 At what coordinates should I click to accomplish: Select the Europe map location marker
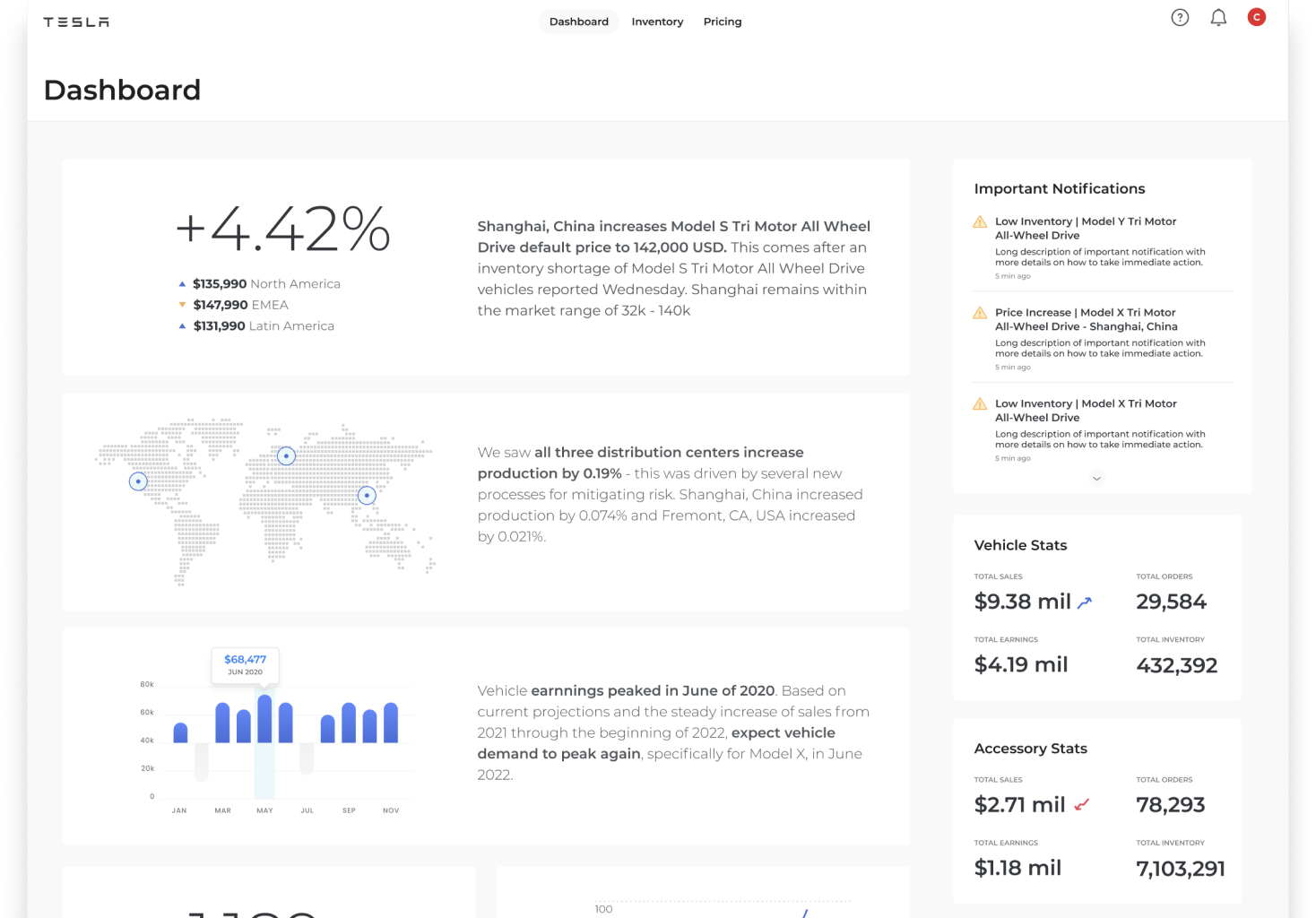pyautogui.click(x=286, y=456)
